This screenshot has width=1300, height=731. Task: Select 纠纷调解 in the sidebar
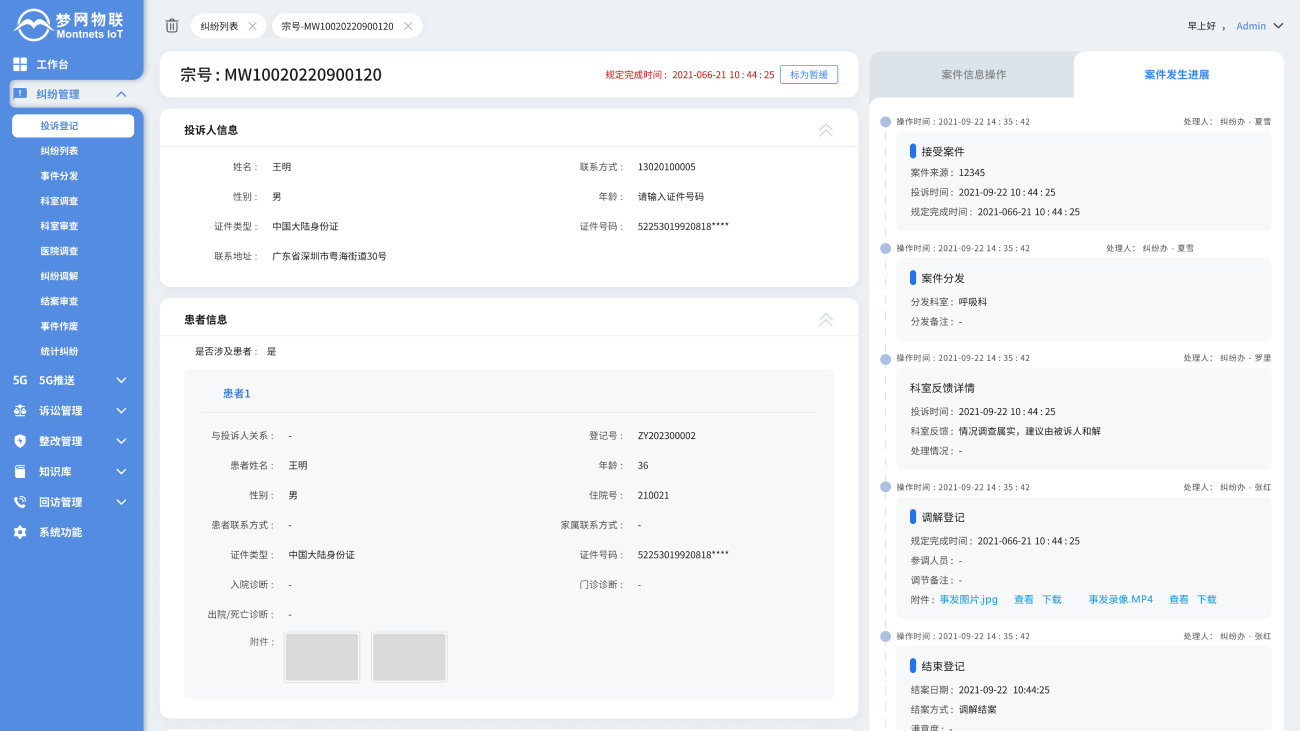59,276
